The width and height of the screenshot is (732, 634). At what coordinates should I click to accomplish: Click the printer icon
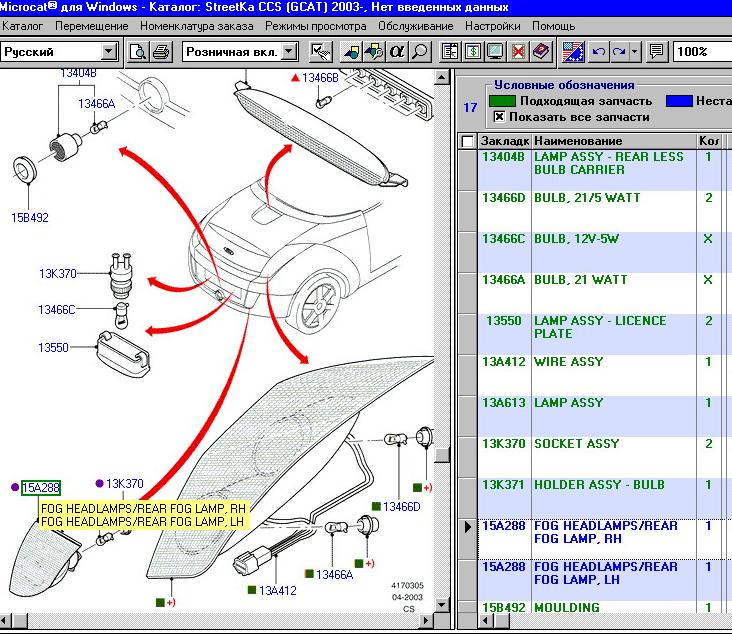[161, 51]
